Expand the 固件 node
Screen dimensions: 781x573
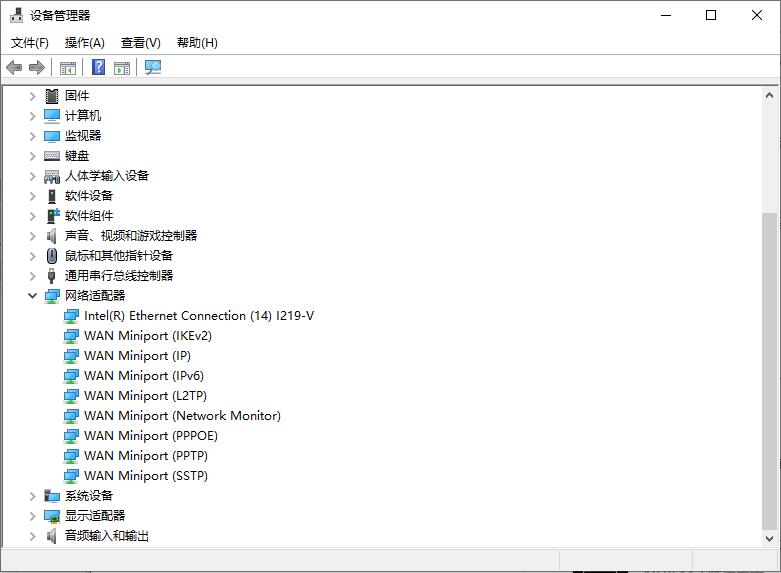point(32,96)
